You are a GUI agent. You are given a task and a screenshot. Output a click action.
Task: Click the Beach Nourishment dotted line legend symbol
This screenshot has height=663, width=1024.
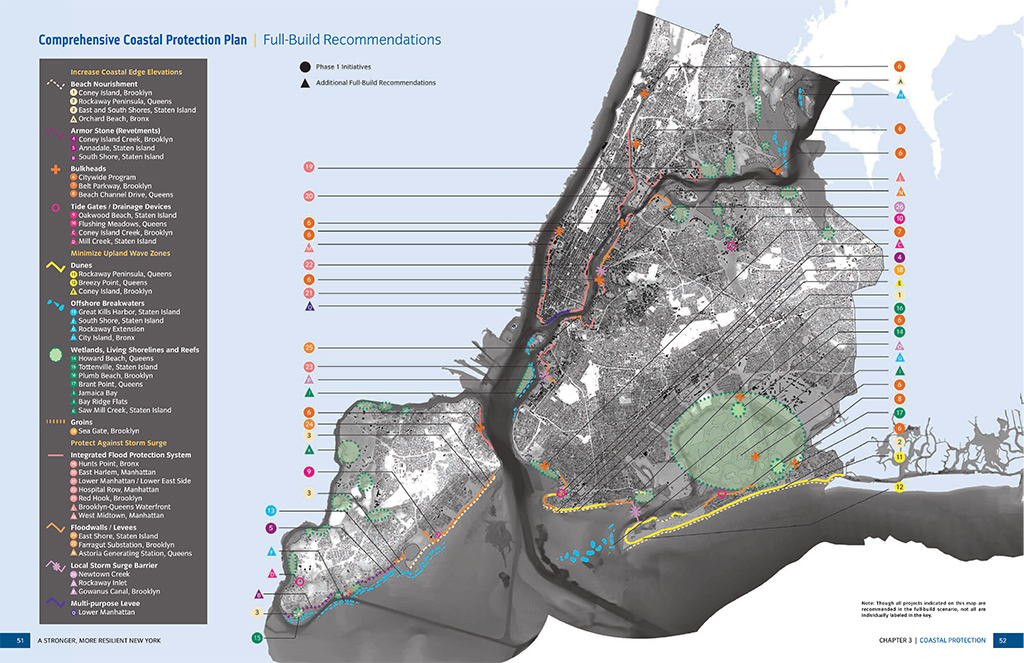coord(55,85)
